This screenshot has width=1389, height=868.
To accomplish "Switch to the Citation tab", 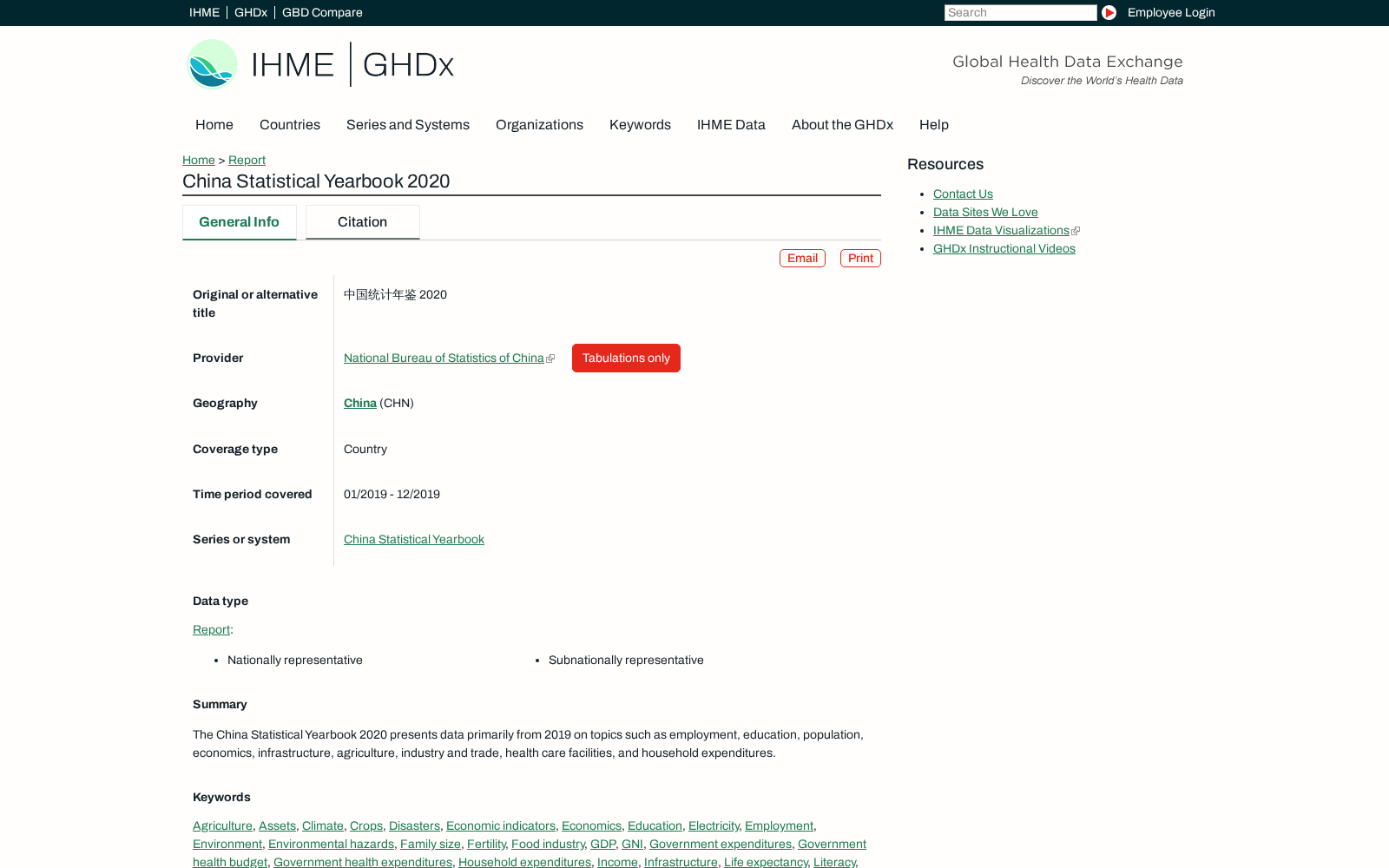I will (363, 222).
